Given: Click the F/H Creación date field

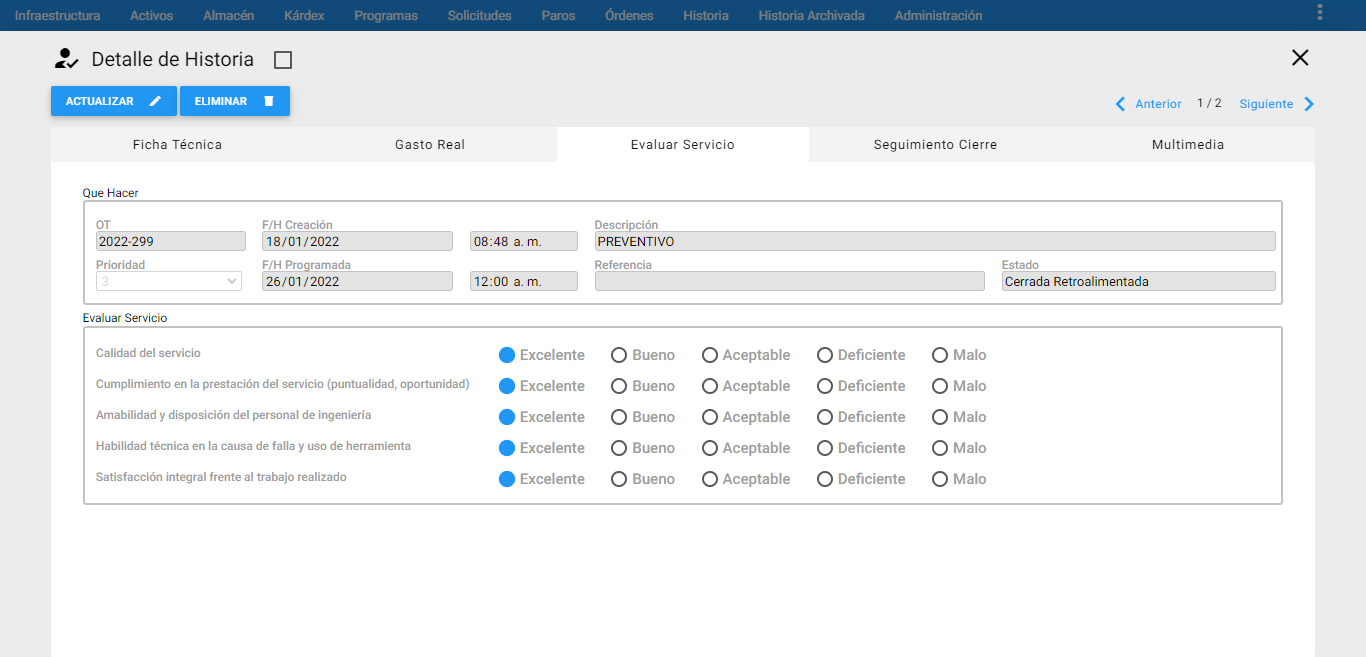Looking at the screenshot, I should pos(358,241).
